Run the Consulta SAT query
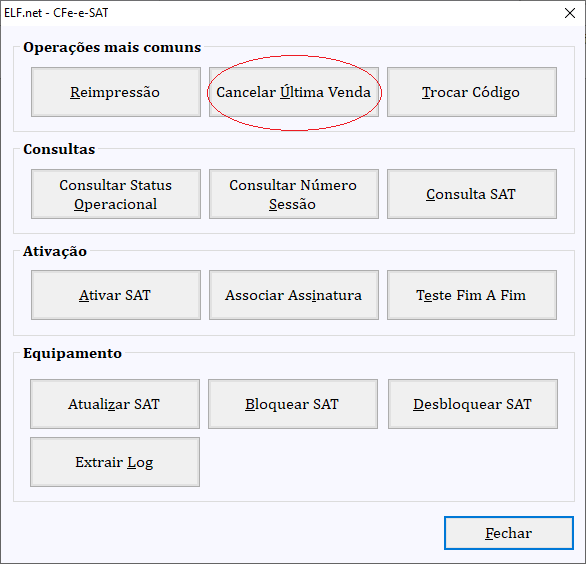Viewport: 586px width, 564px height. pyautogui.click(x=472, y=194)
